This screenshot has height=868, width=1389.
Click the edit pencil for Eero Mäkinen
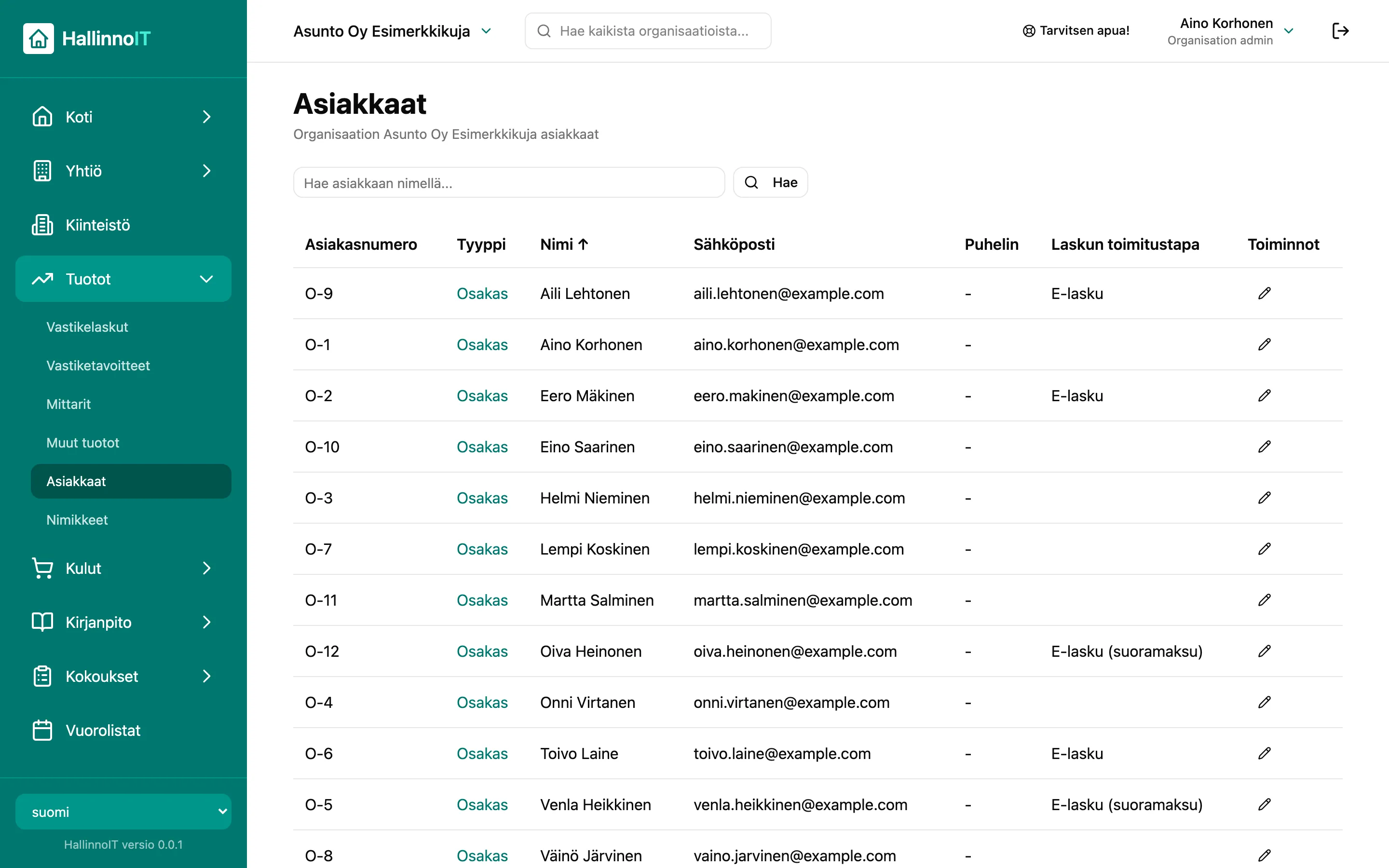point(1264,395)
